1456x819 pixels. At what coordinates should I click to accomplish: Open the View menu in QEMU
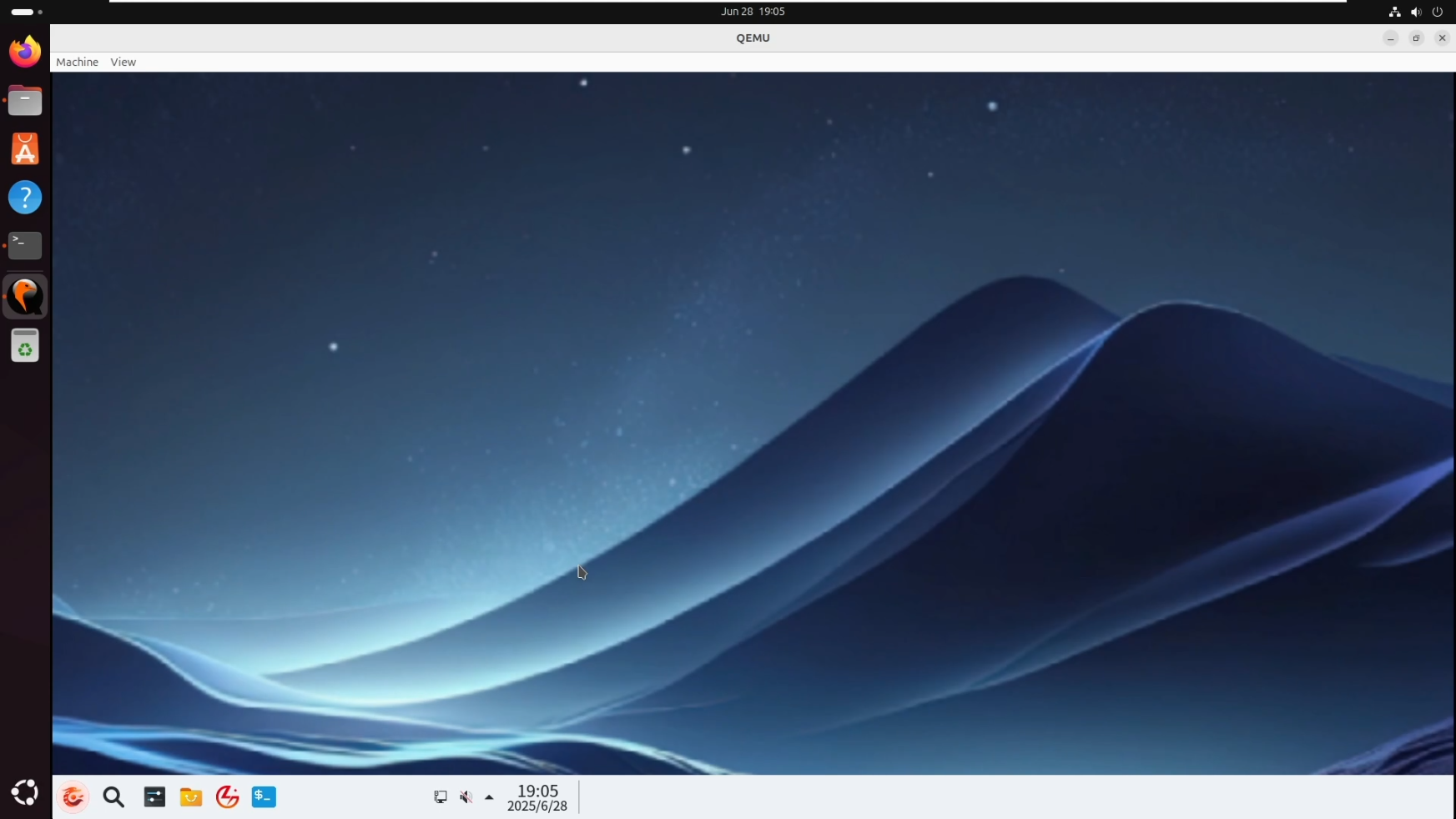pyautogui.click(x=123, y=62)
